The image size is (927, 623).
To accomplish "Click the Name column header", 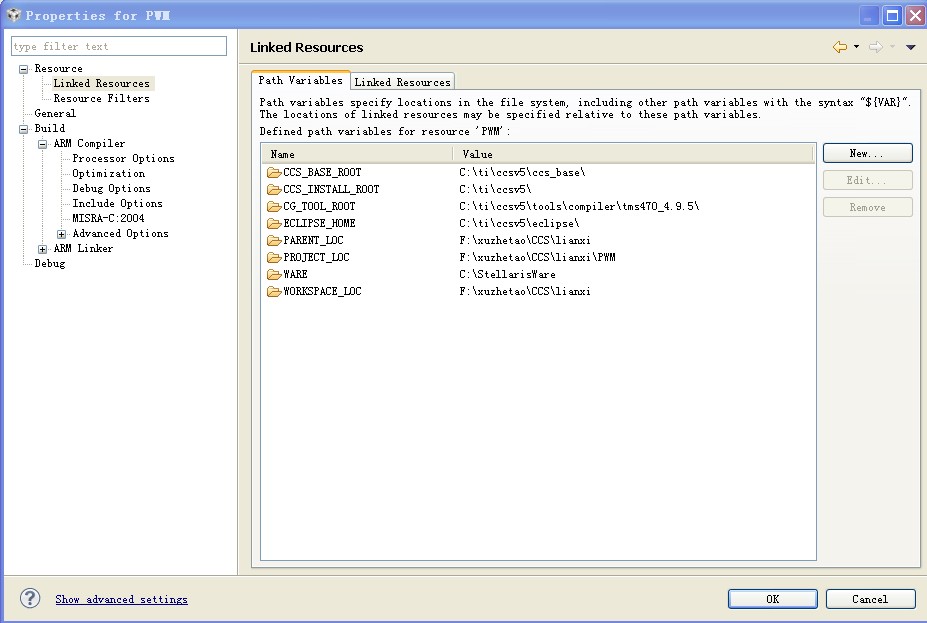I will click(x=357, y=154).
